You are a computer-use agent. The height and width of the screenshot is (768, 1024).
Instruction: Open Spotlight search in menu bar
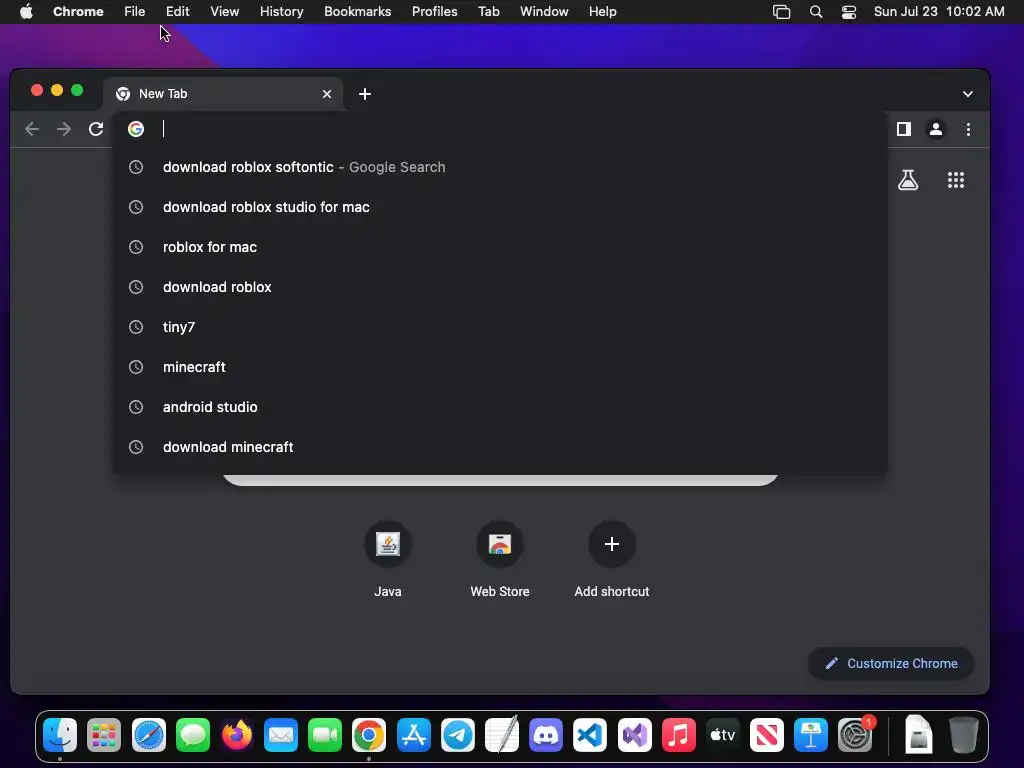(816, 12)
